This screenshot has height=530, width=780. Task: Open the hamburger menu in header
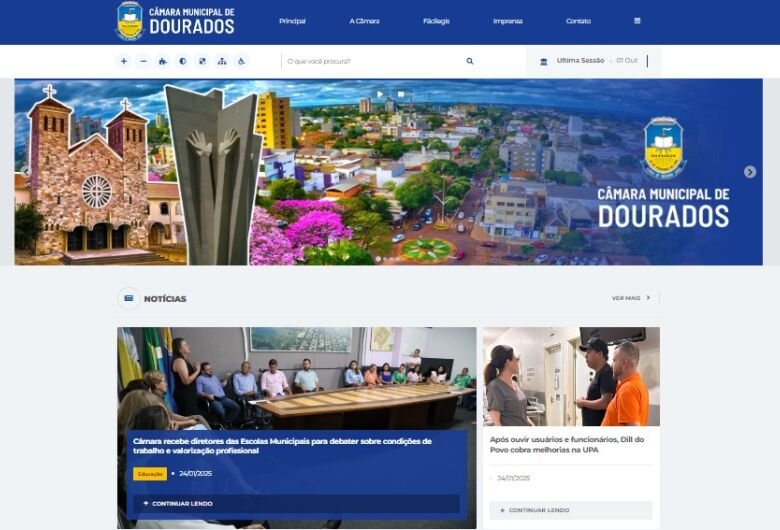pos(637,21)
